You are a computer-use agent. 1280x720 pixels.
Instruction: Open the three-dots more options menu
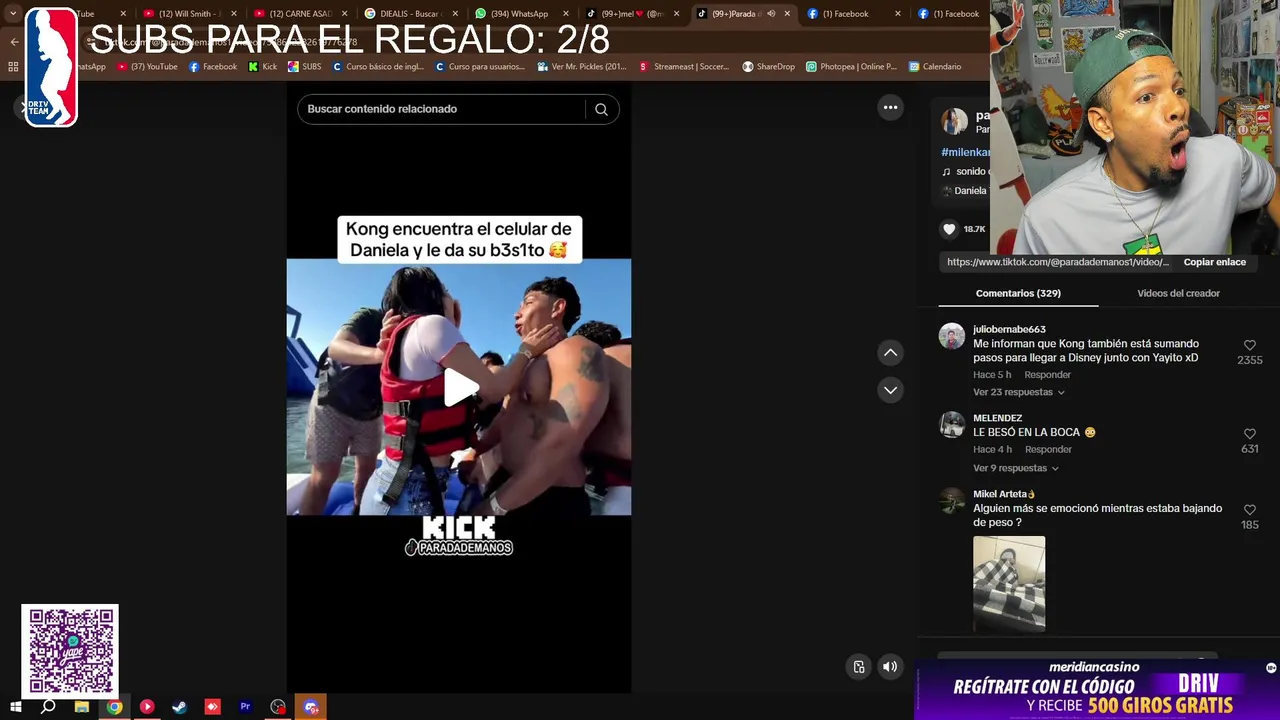tap(890, 108)
